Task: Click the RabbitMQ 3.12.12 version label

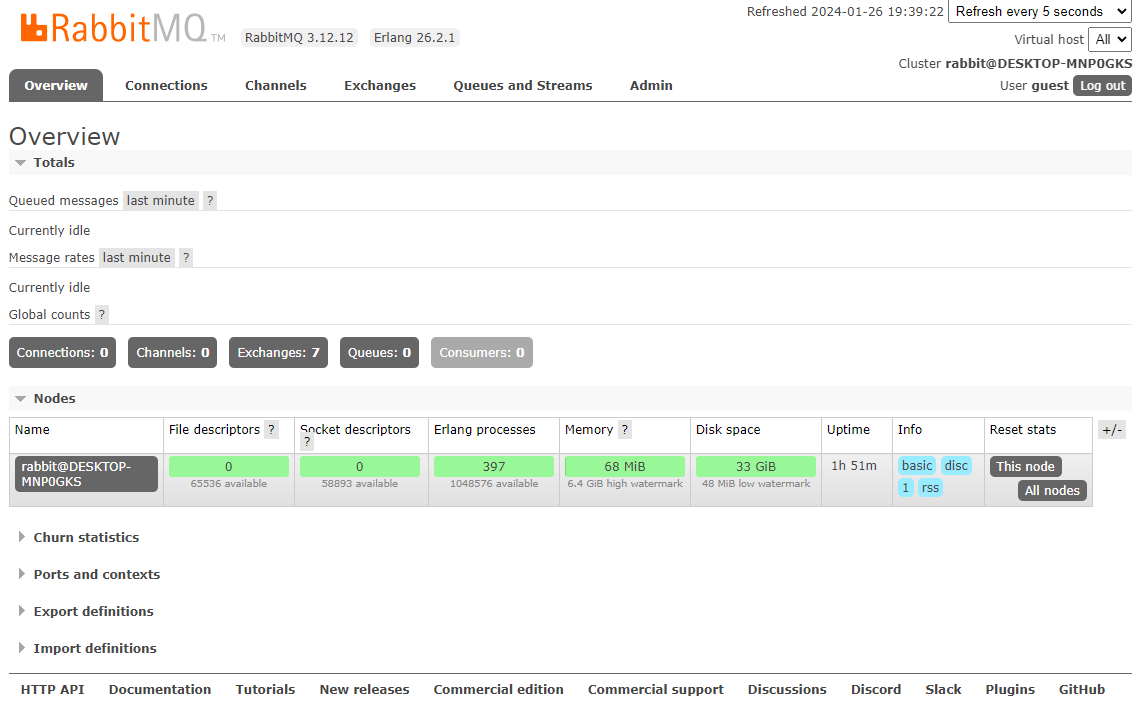Action: pyautogui.click(x=299, y=37)
